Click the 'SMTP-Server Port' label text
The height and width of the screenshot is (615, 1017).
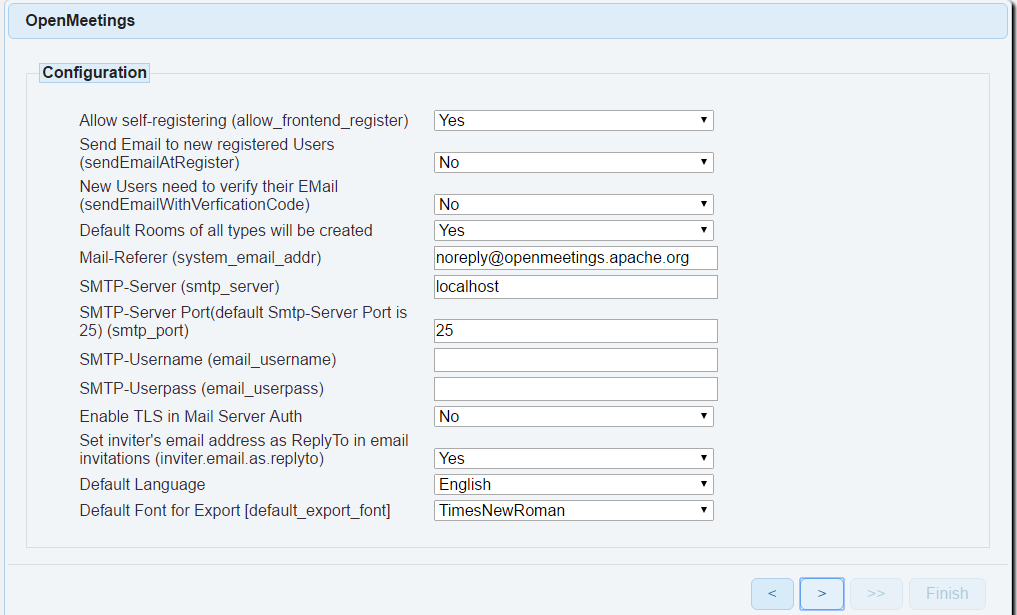point(243,321)
